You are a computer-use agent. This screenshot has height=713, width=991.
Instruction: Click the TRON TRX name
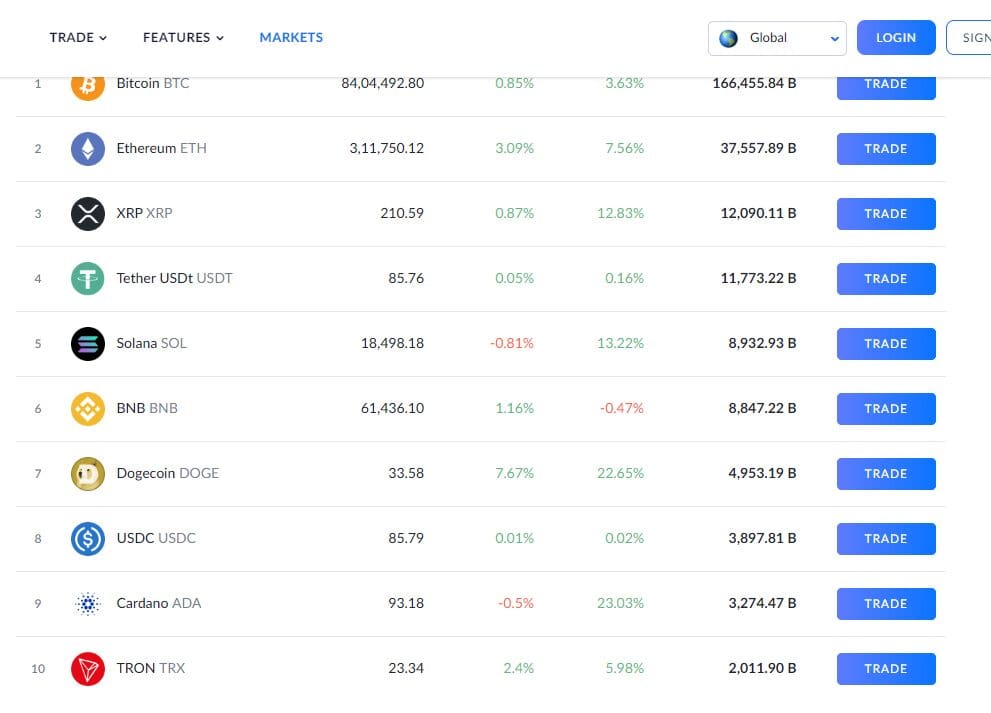coord(151,668)
